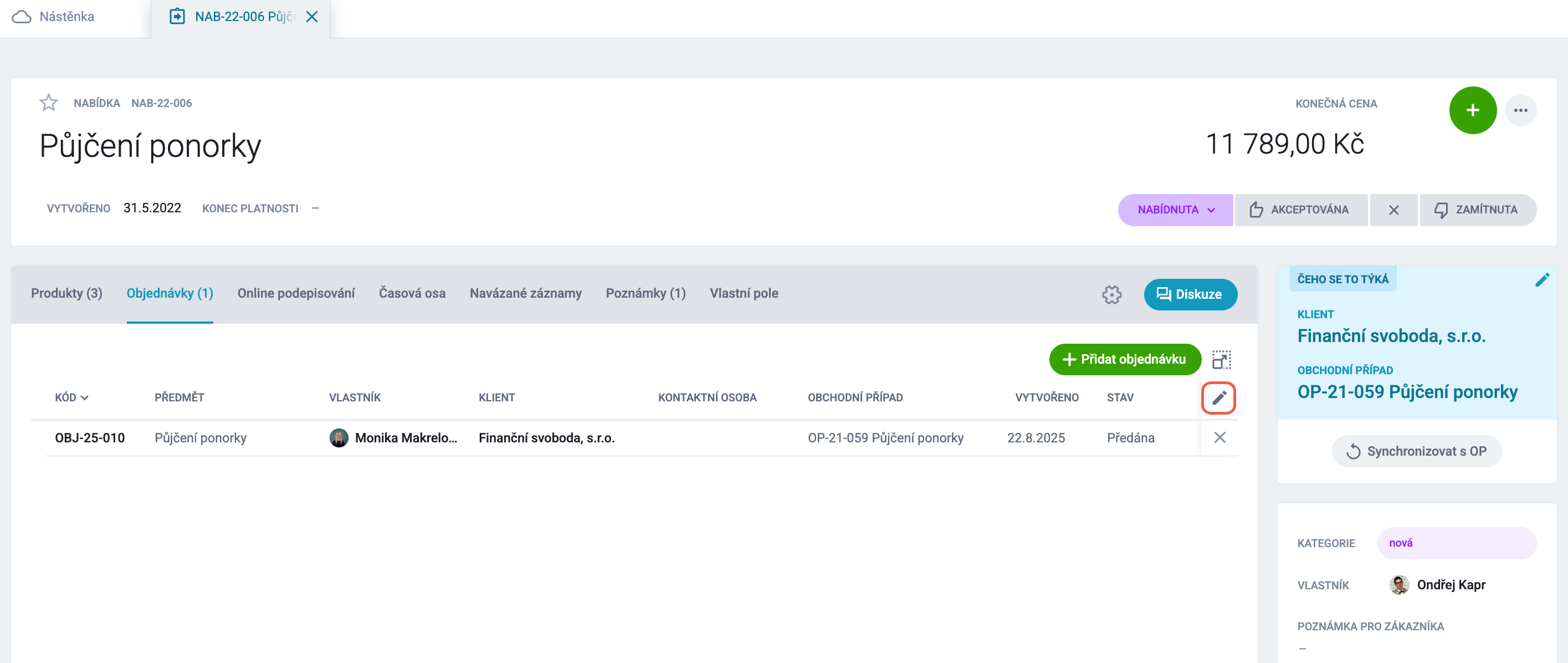Open the Kategorie 'nová' selector

(x=1456, y=543)
